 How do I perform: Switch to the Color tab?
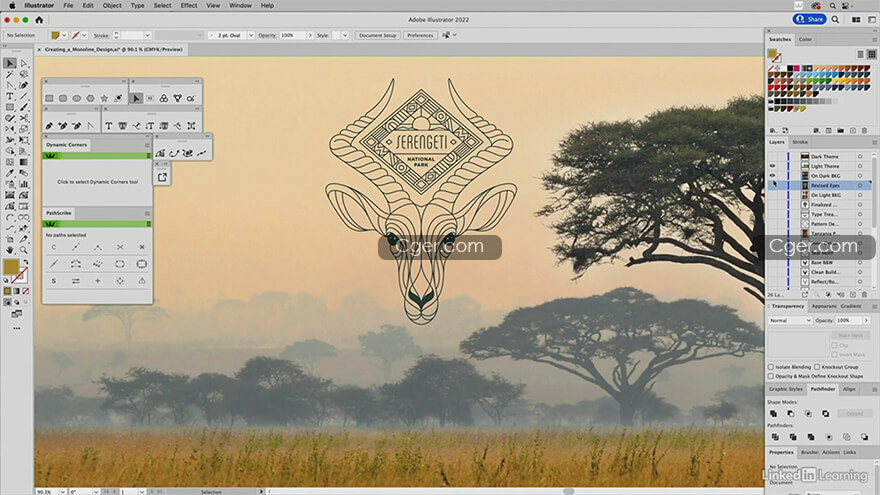coord(805,39)
